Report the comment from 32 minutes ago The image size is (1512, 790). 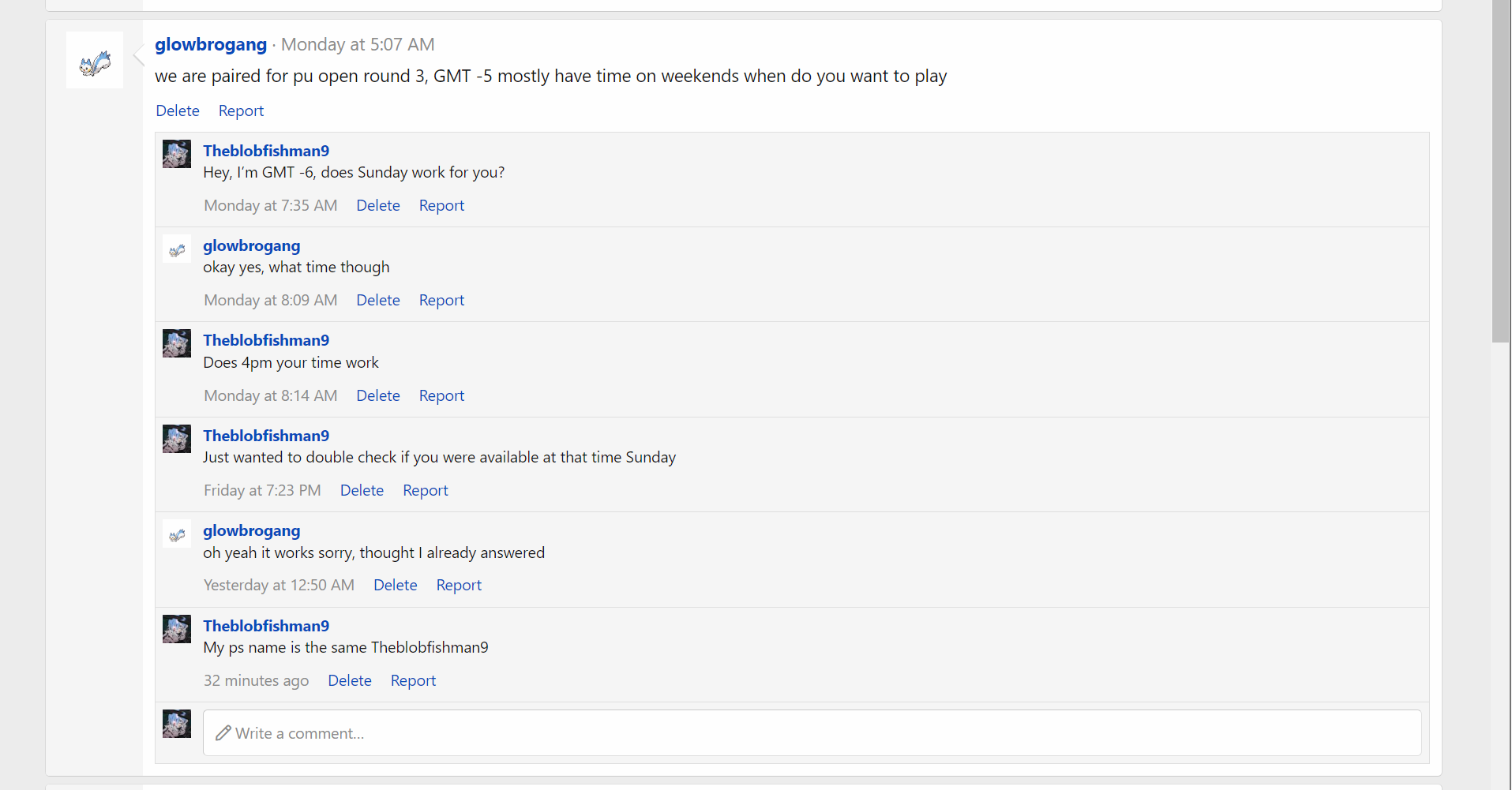point(413,681)
